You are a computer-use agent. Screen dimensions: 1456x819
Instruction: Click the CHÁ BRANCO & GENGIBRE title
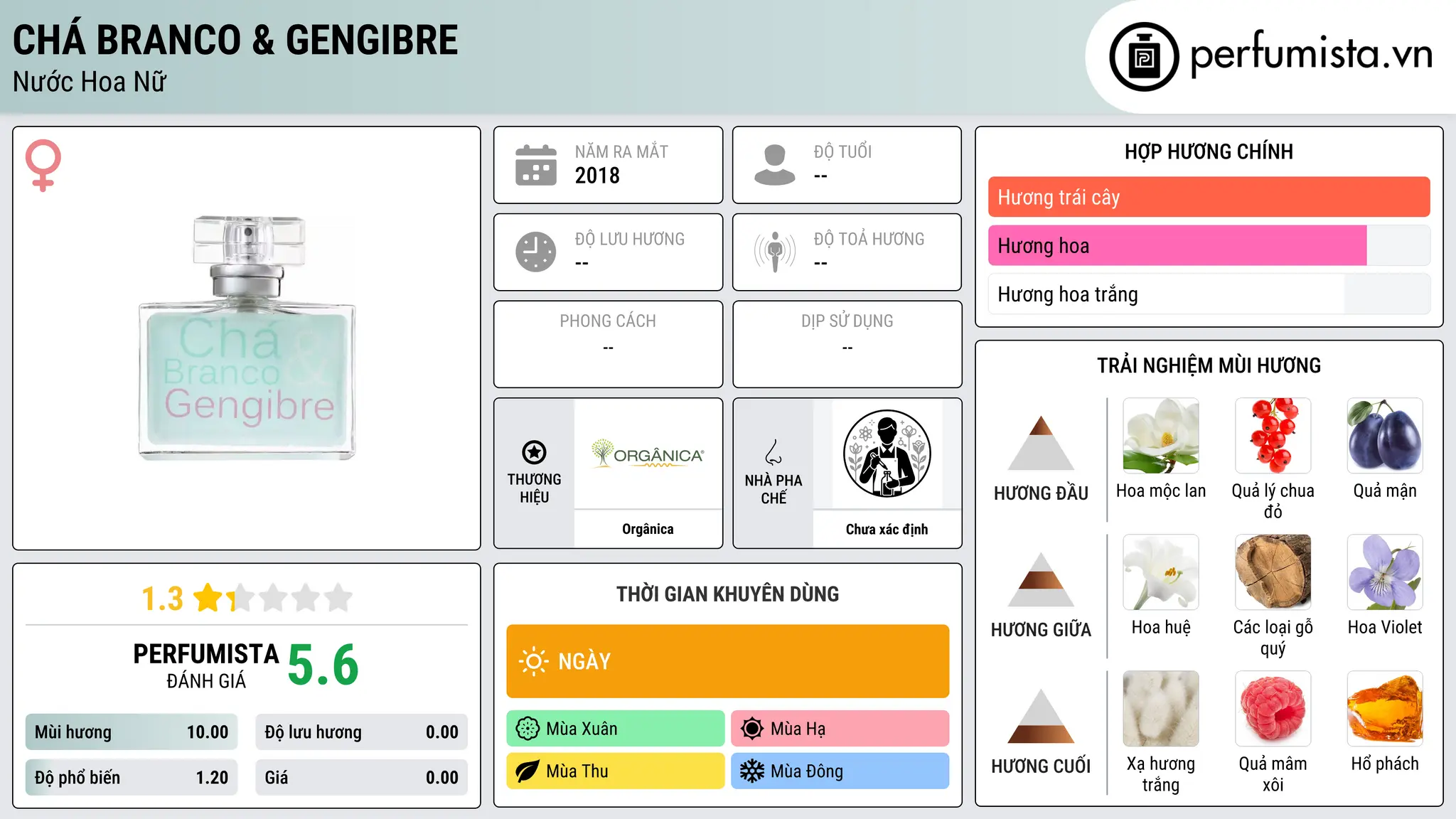click(235, 40)
